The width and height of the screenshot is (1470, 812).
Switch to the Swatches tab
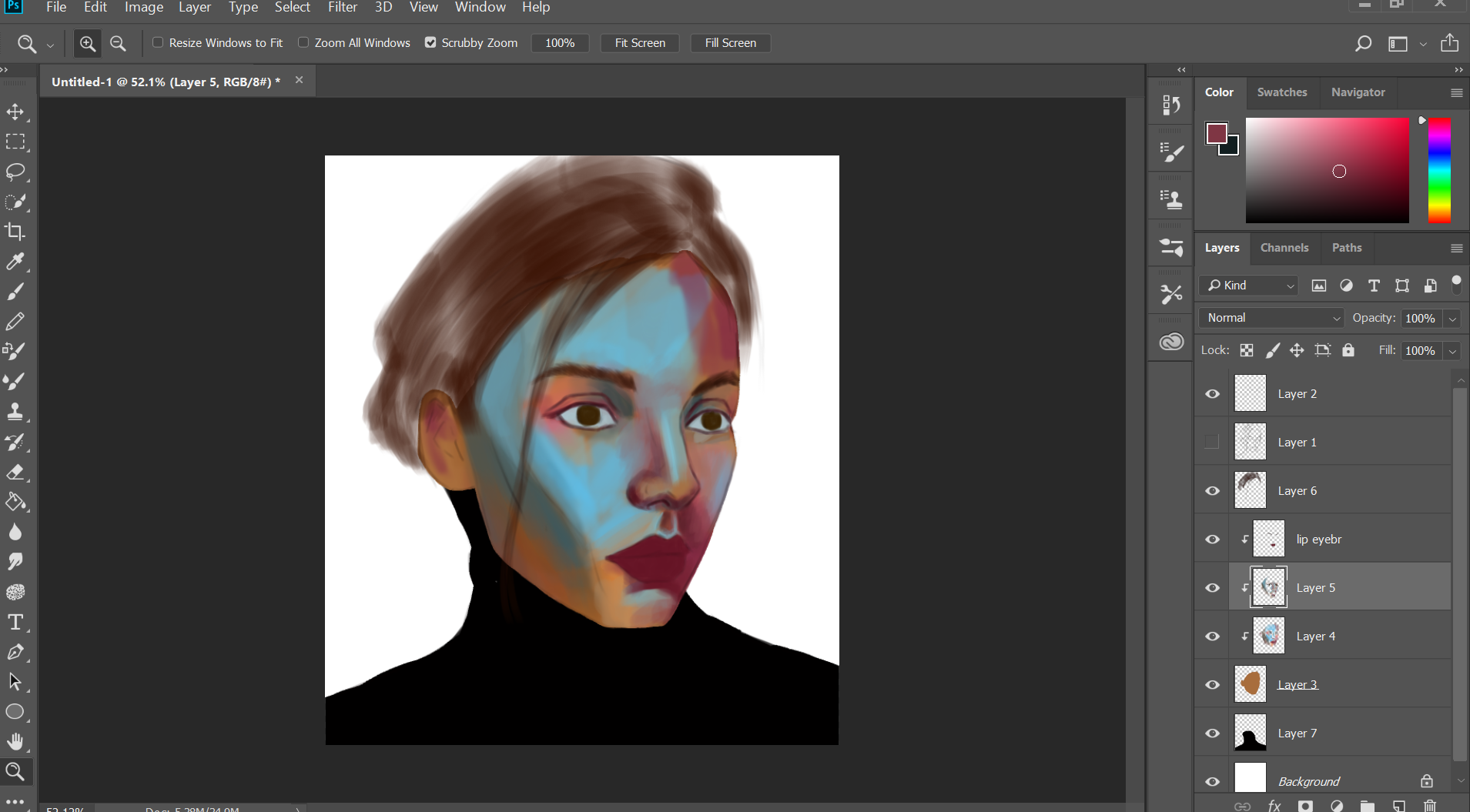pyautogui.click(x=1282, y=92)
